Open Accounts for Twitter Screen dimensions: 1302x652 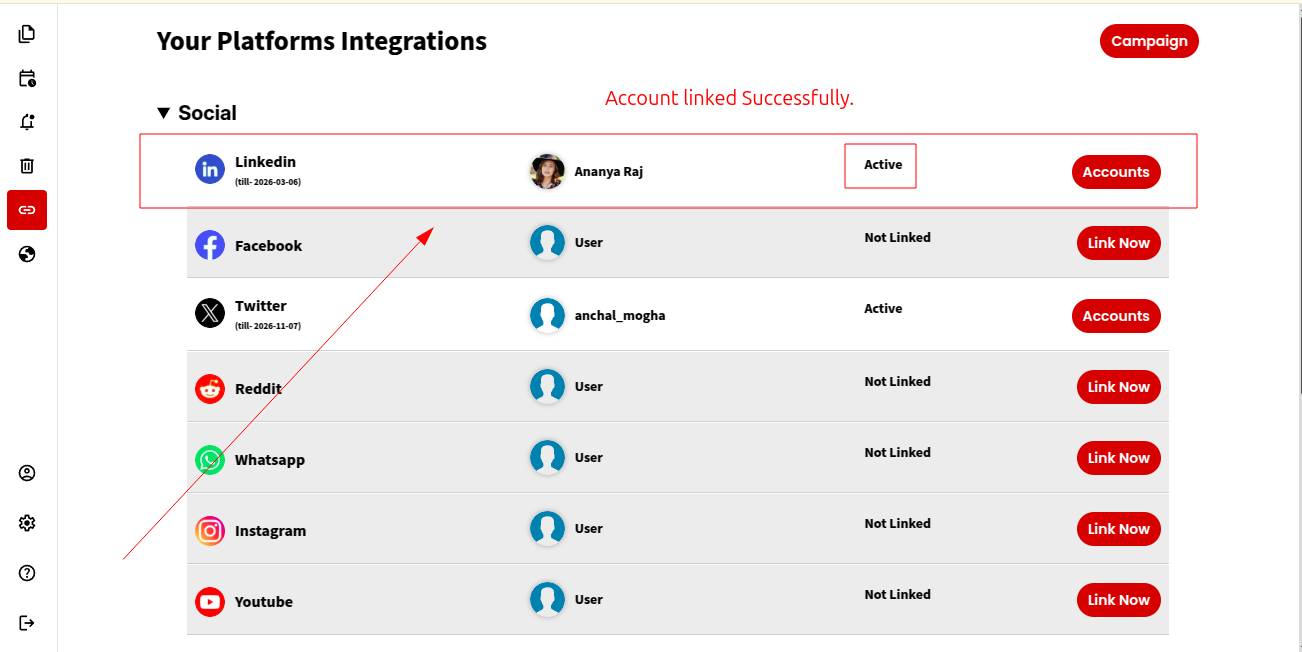(1115, 316)
